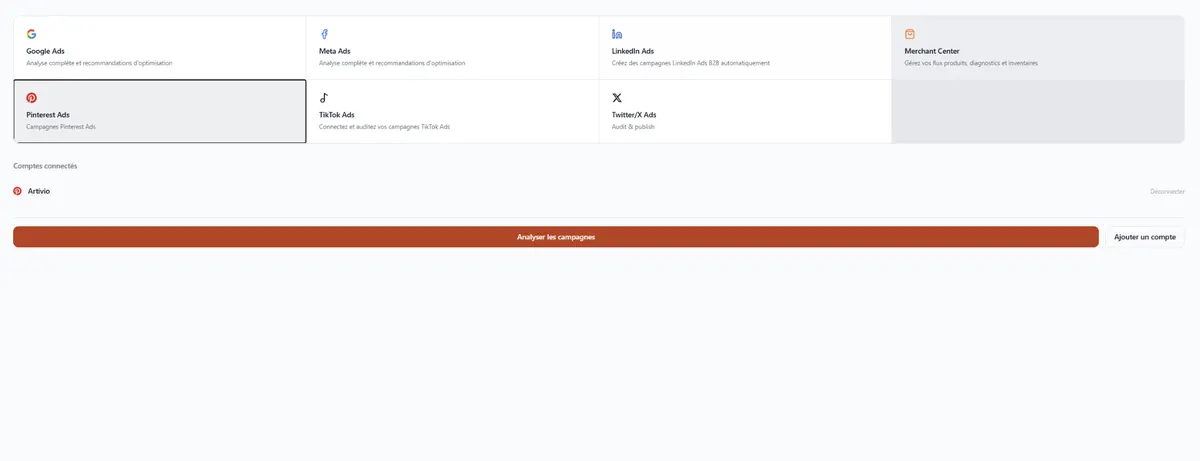Image resolution: width=1200 pixels, height=461 pixels.
Task: Click 'Gérez vos flux produits' description text
Action: coord(971,63)
